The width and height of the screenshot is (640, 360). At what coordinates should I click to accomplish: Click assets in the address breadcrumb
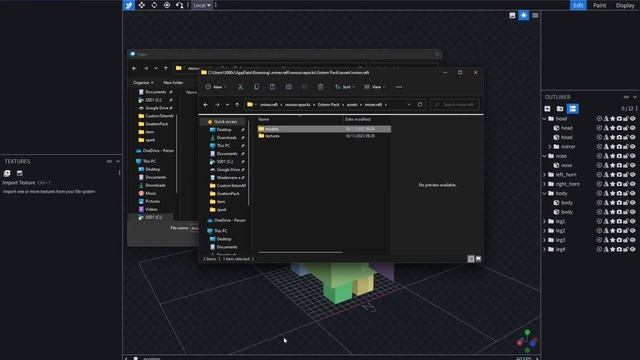tap(352, 105)
